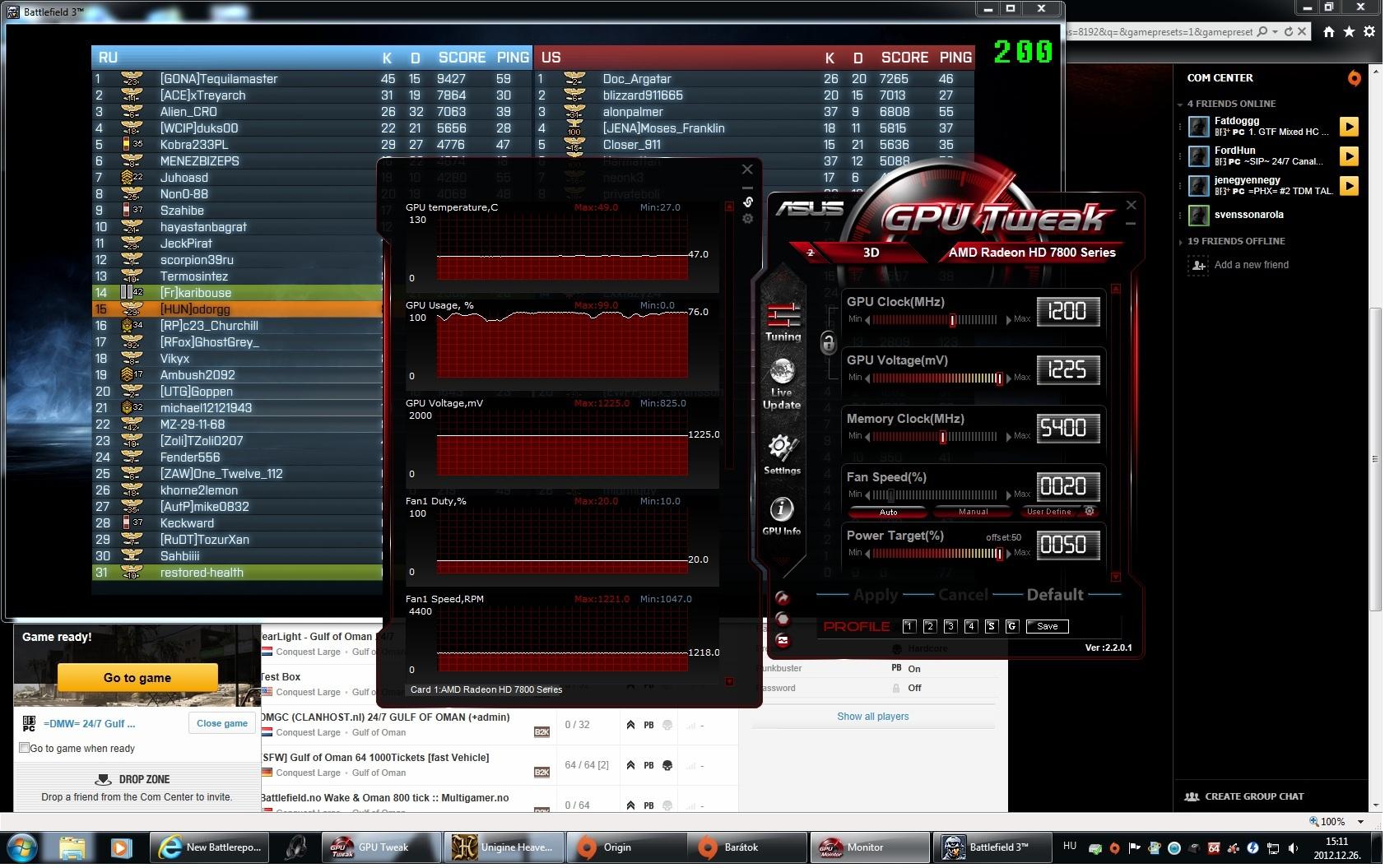The height and width of the screenshot is (868, 1385).
Task: Select profile slot 4
Action: [970, 626]
